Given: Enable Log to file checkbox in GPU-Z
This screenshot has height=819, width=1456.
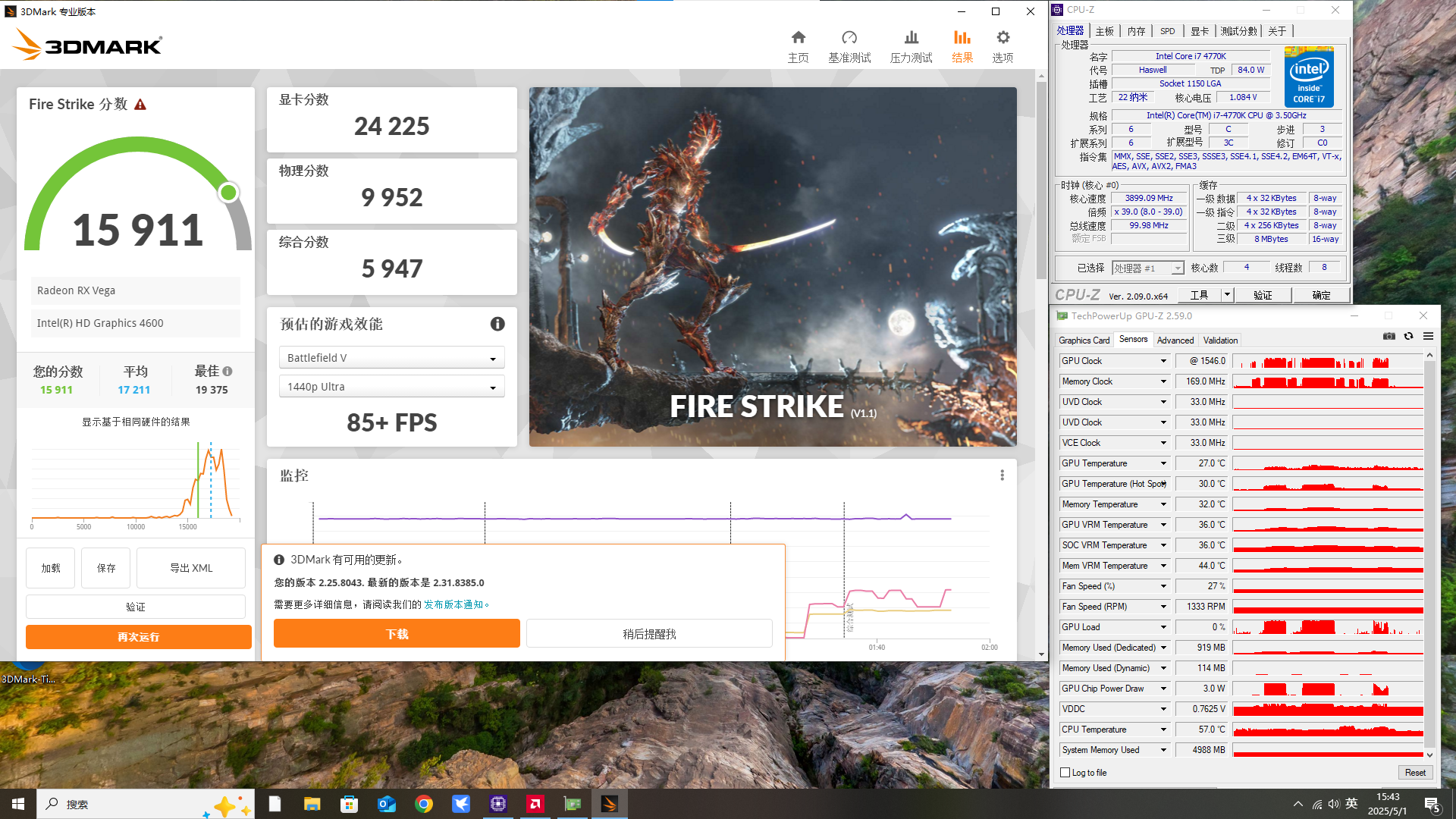Looking at the screenshot, I should (x=1065, y=773).
